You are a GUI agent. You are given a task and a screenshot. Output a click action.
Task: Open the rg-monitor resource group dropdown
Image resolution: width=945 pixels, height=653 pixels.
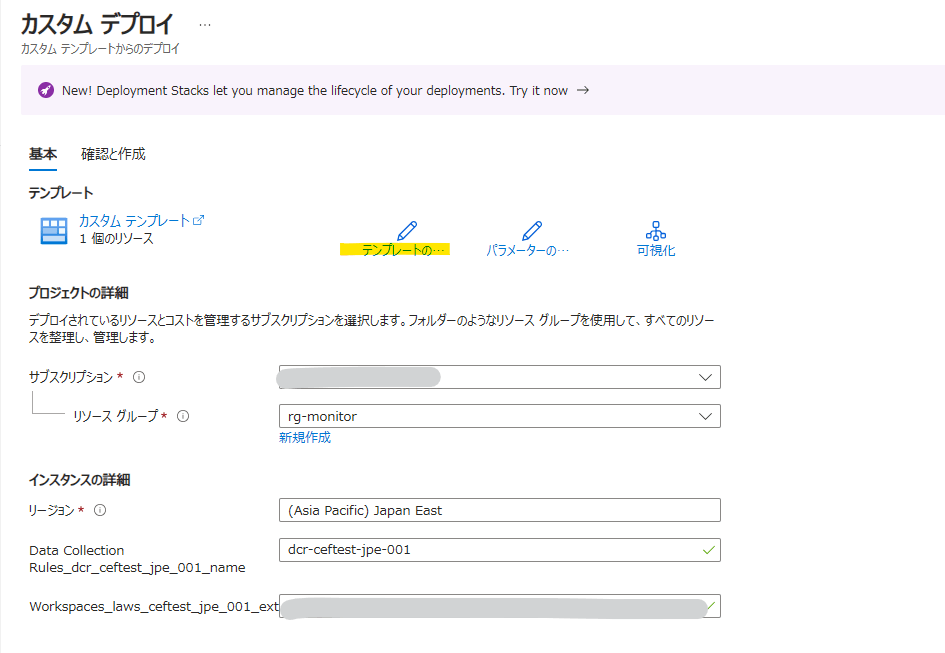click(x=500, y=416)
